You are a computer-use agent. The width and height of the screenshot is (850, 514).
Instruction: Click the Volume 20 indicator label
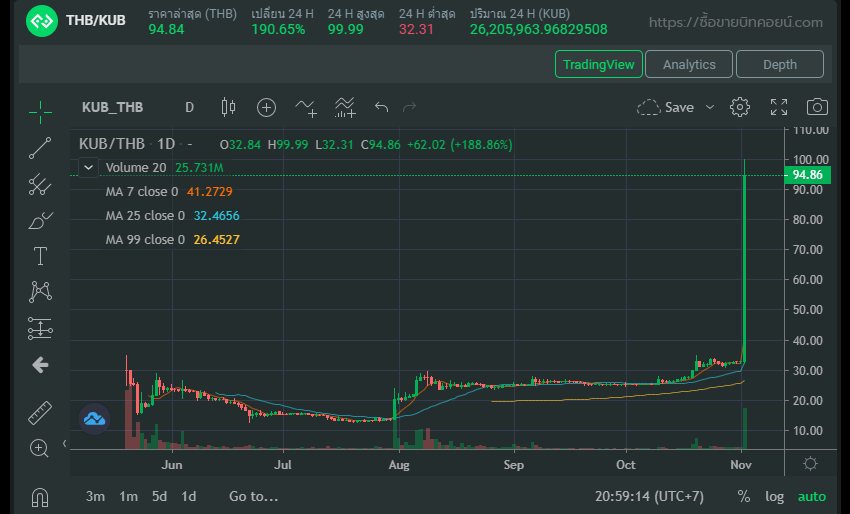coord(136,168)
